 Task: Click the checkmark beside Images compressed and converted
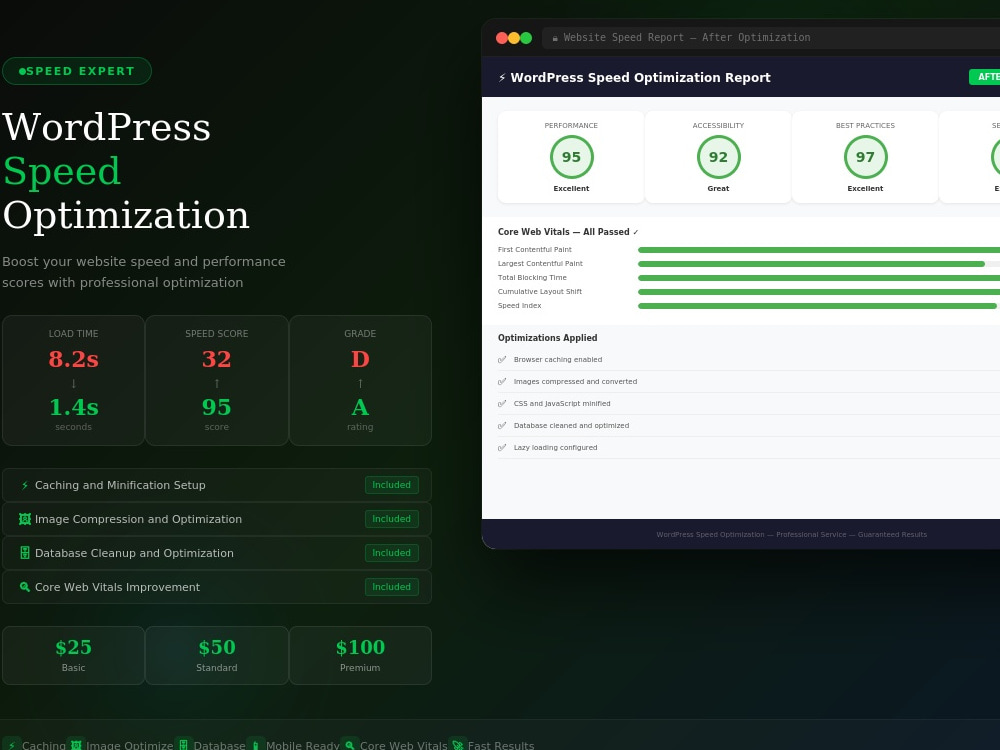coord(503,381)
